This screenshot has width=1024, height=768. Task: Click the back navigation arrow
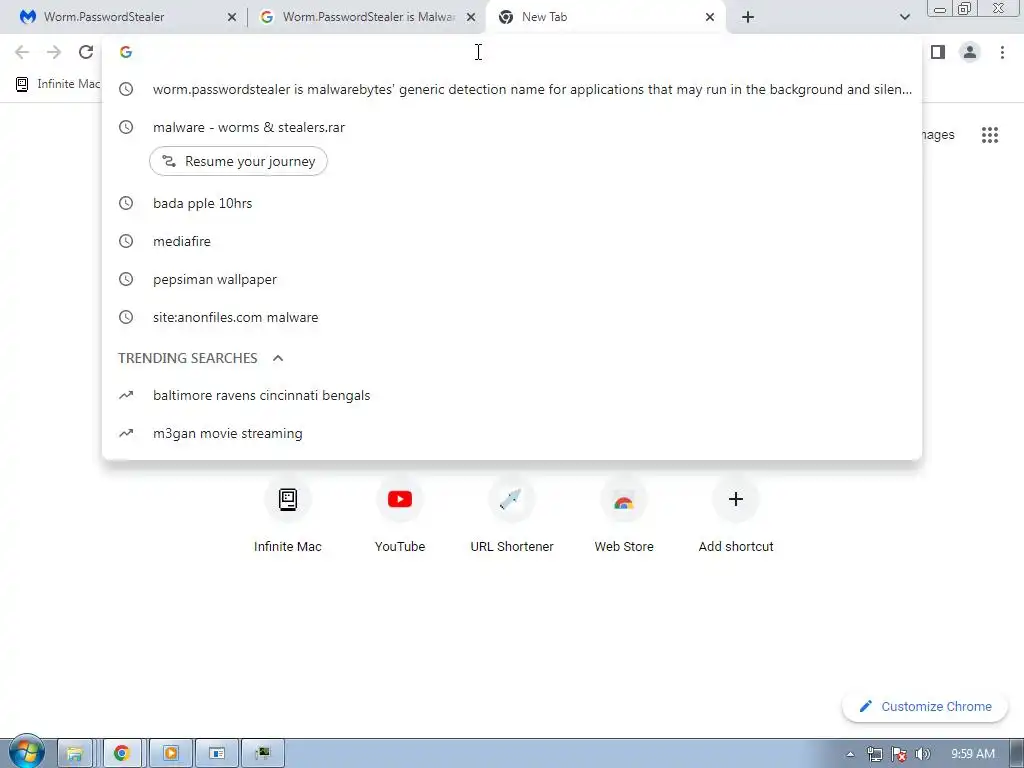[x=22, y=52]
